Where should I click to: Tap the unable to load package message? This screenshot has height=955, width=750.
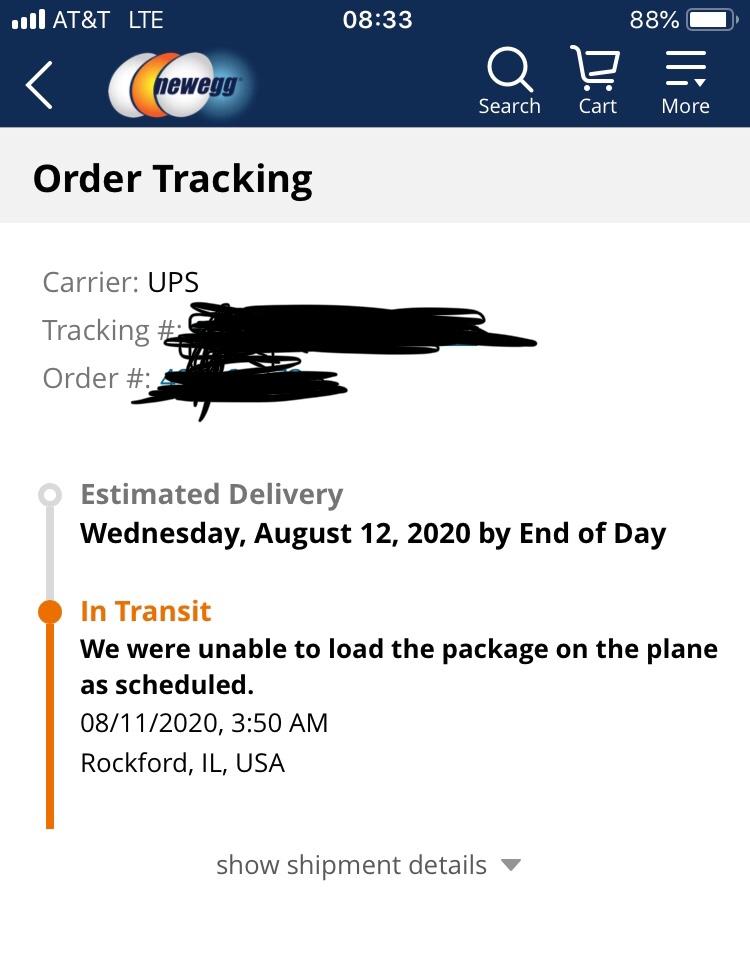[398, 667]
